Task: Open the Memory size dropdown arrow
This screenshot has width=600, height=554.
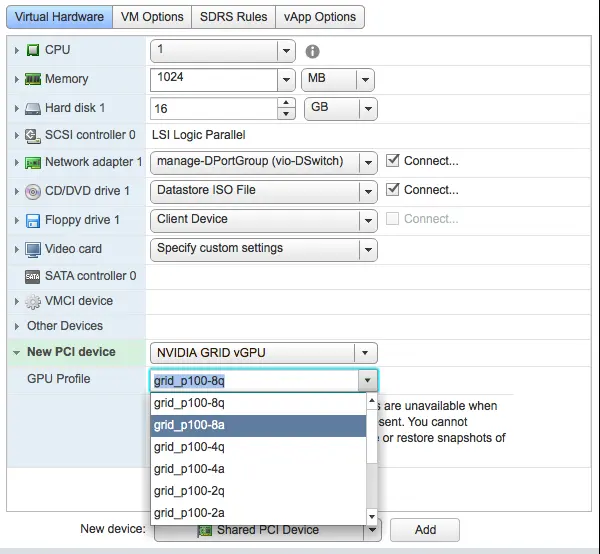Action: click(286, 80)
